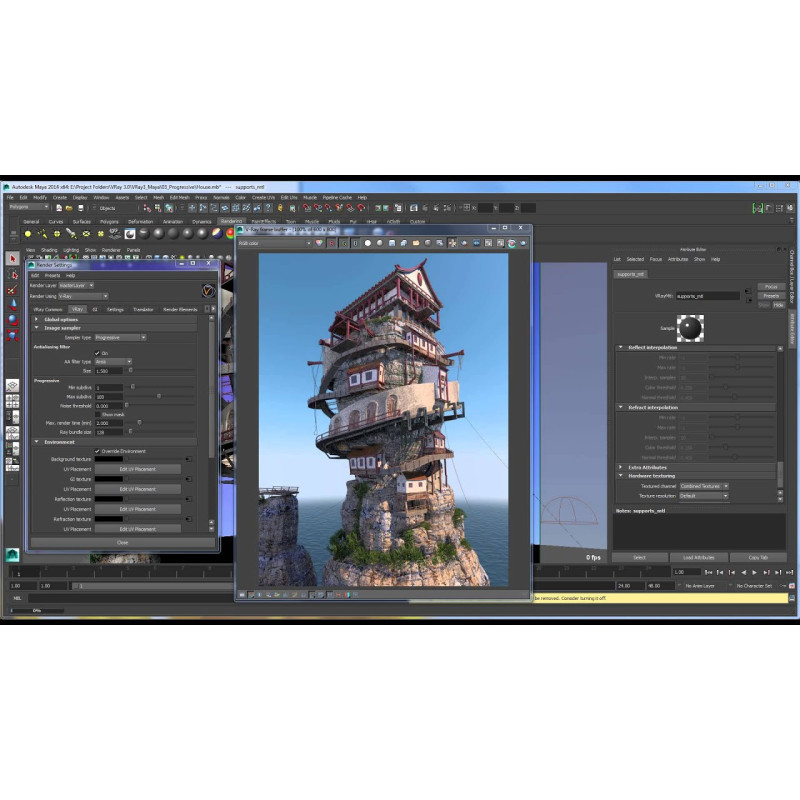The height and width of the screenshot is (800, 800).
Task: Switch to the Settings tab in Render Settings
Action: pos(116,310)
